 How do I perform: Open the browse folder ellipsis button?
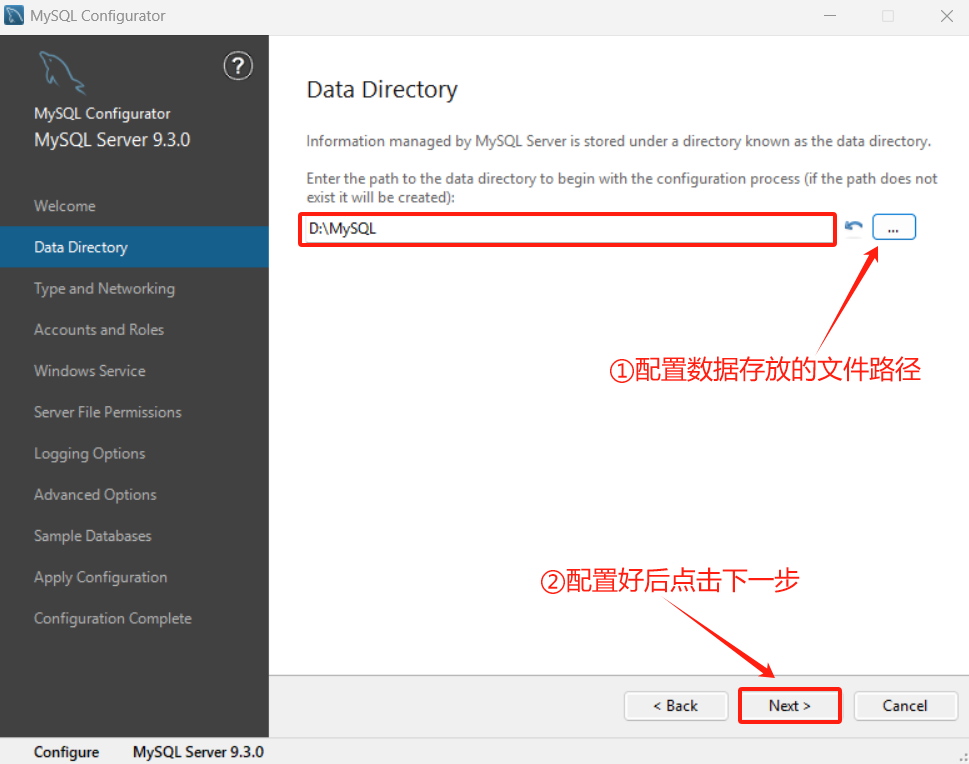(894, 227)
